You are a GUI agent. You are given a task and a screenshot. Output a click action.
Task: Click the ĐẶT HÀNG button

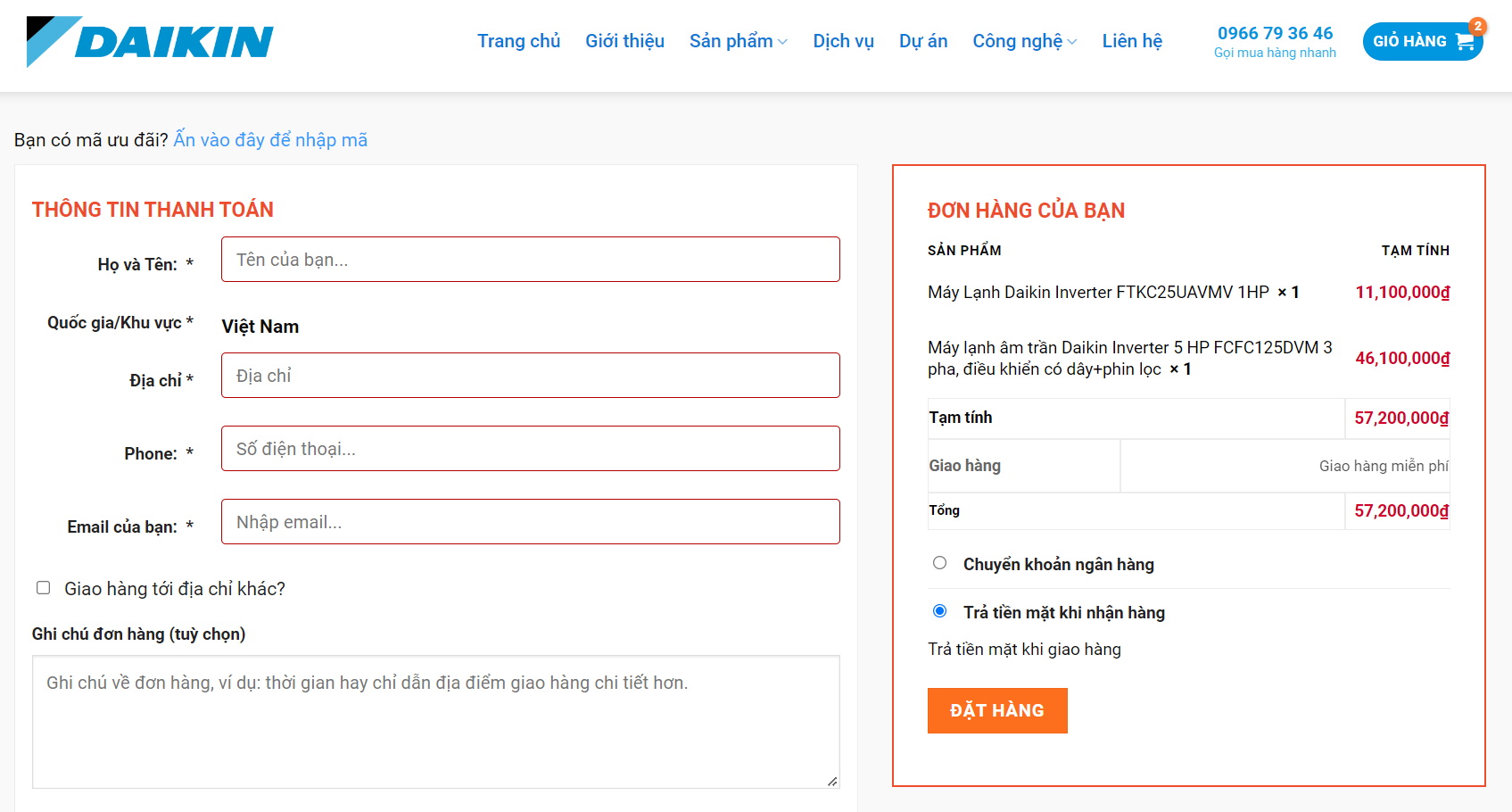point(997,710)
